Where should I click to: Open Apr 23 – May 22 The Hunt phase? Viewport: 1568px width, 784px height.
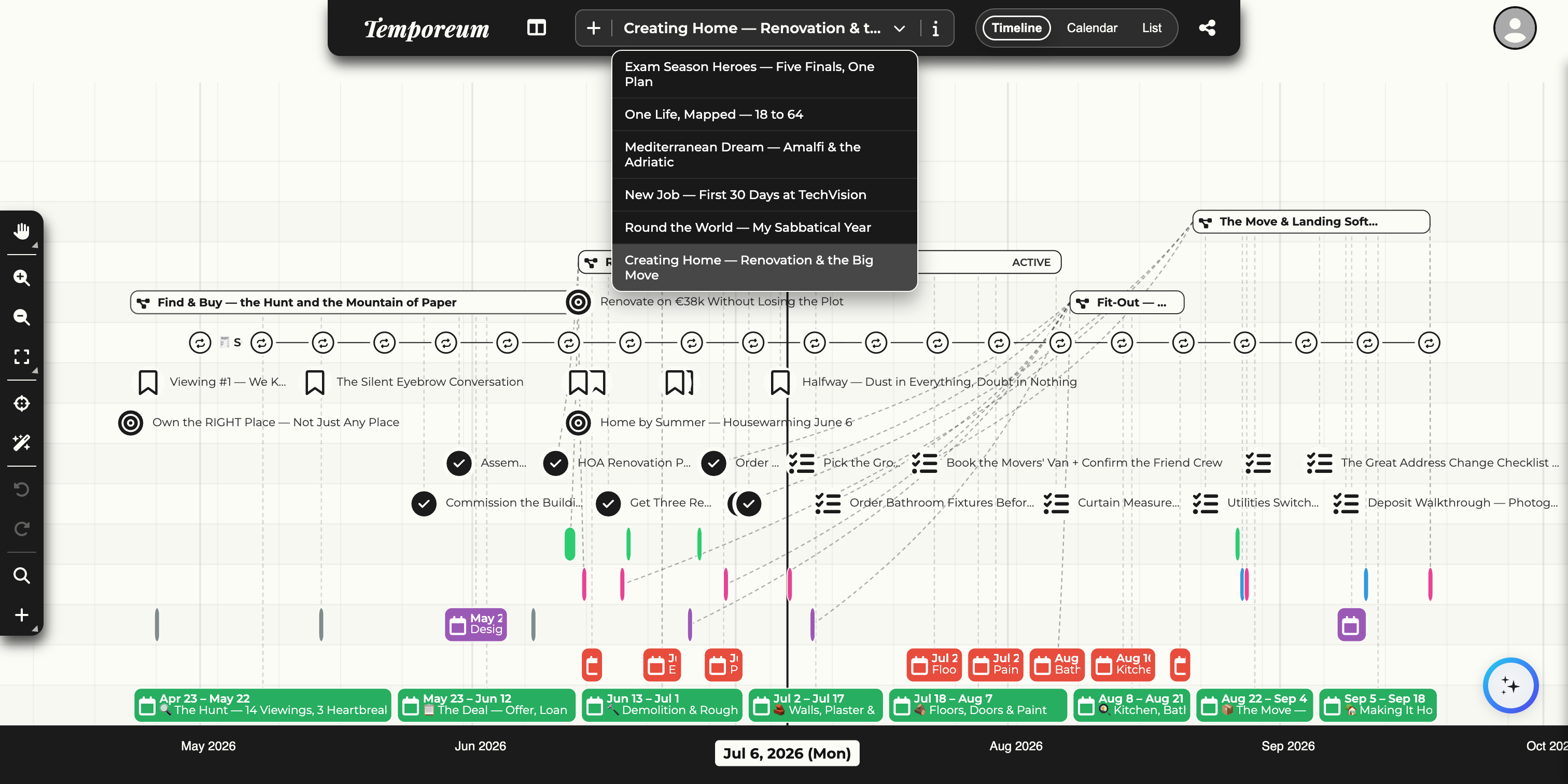click(x=262, y=705)
